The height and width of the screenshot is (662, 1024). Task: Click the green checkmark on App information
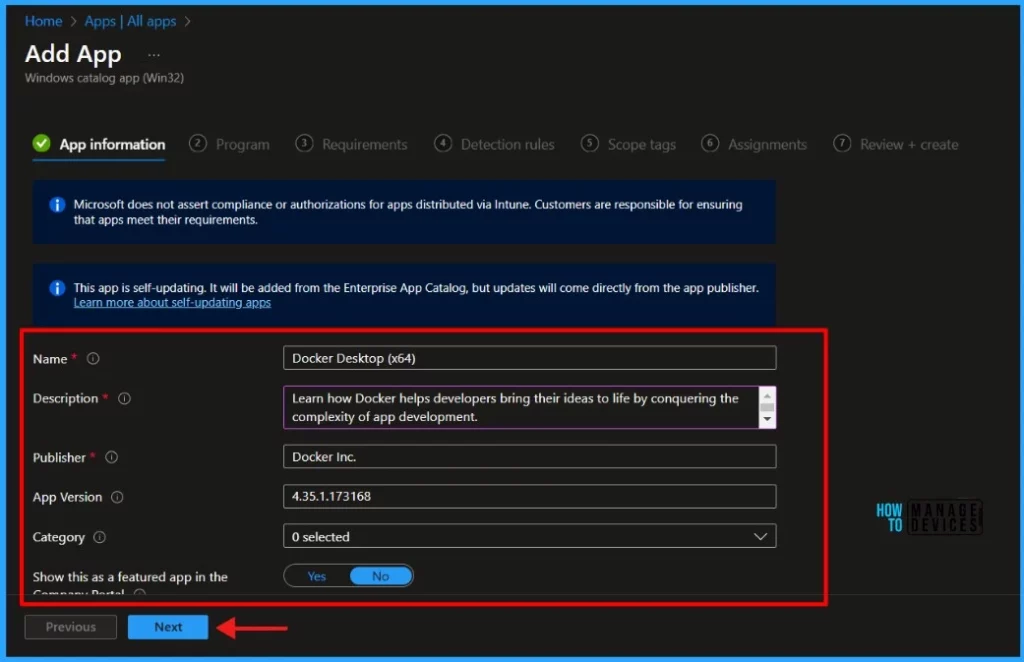(41, 143)
